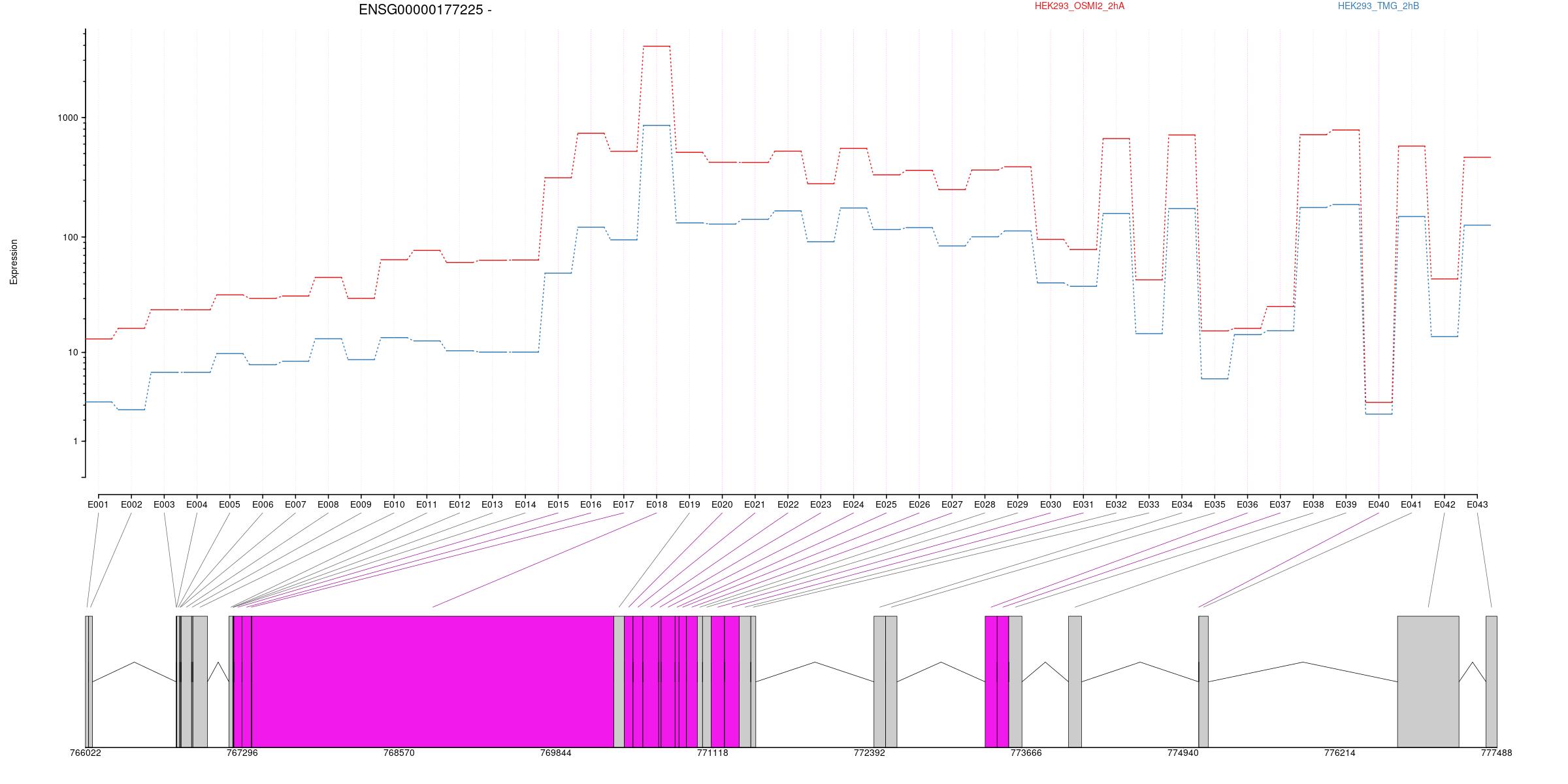Image resolution: width=1568 pixels, height=784 pixels.
Task: Select the HEK293_TMG_2hB legend label
Action: [1379, 6]
